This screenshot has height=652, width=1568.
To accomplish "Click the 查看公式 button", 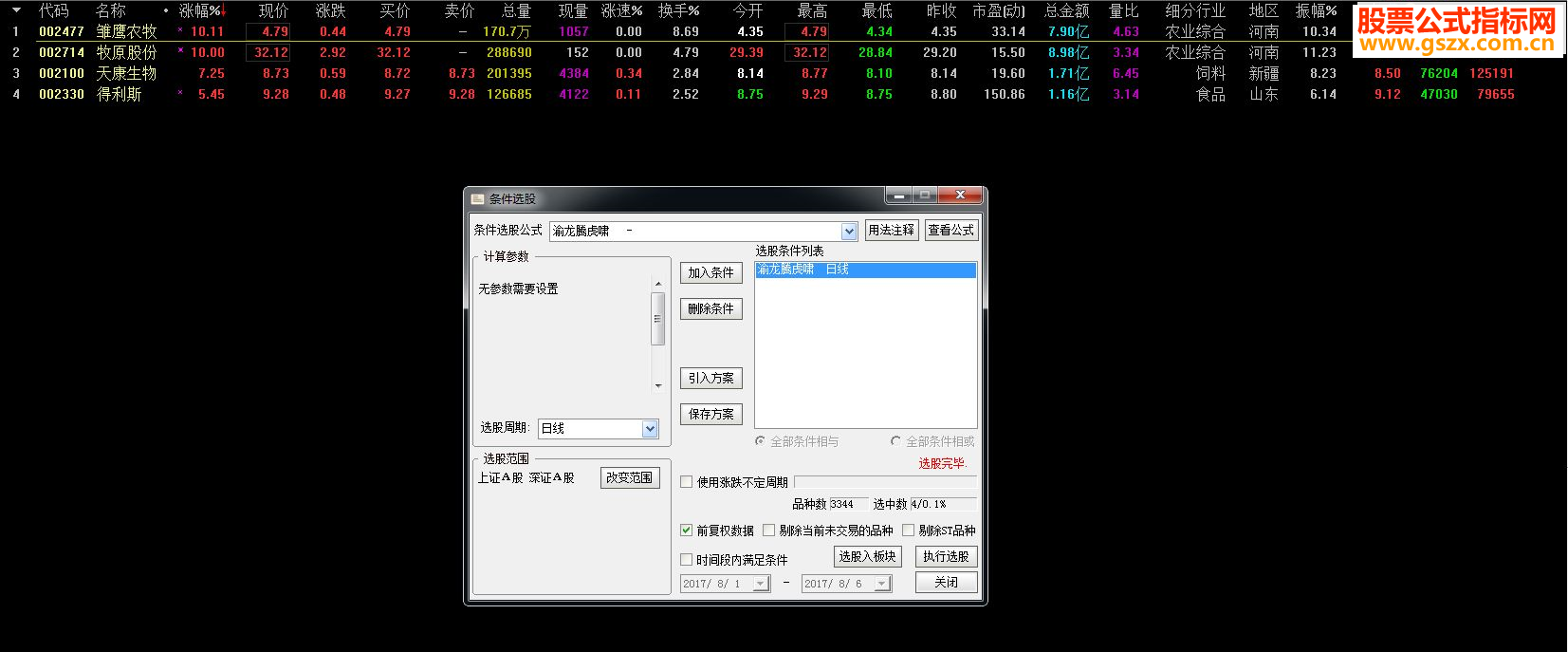I will tap(951, 230).
